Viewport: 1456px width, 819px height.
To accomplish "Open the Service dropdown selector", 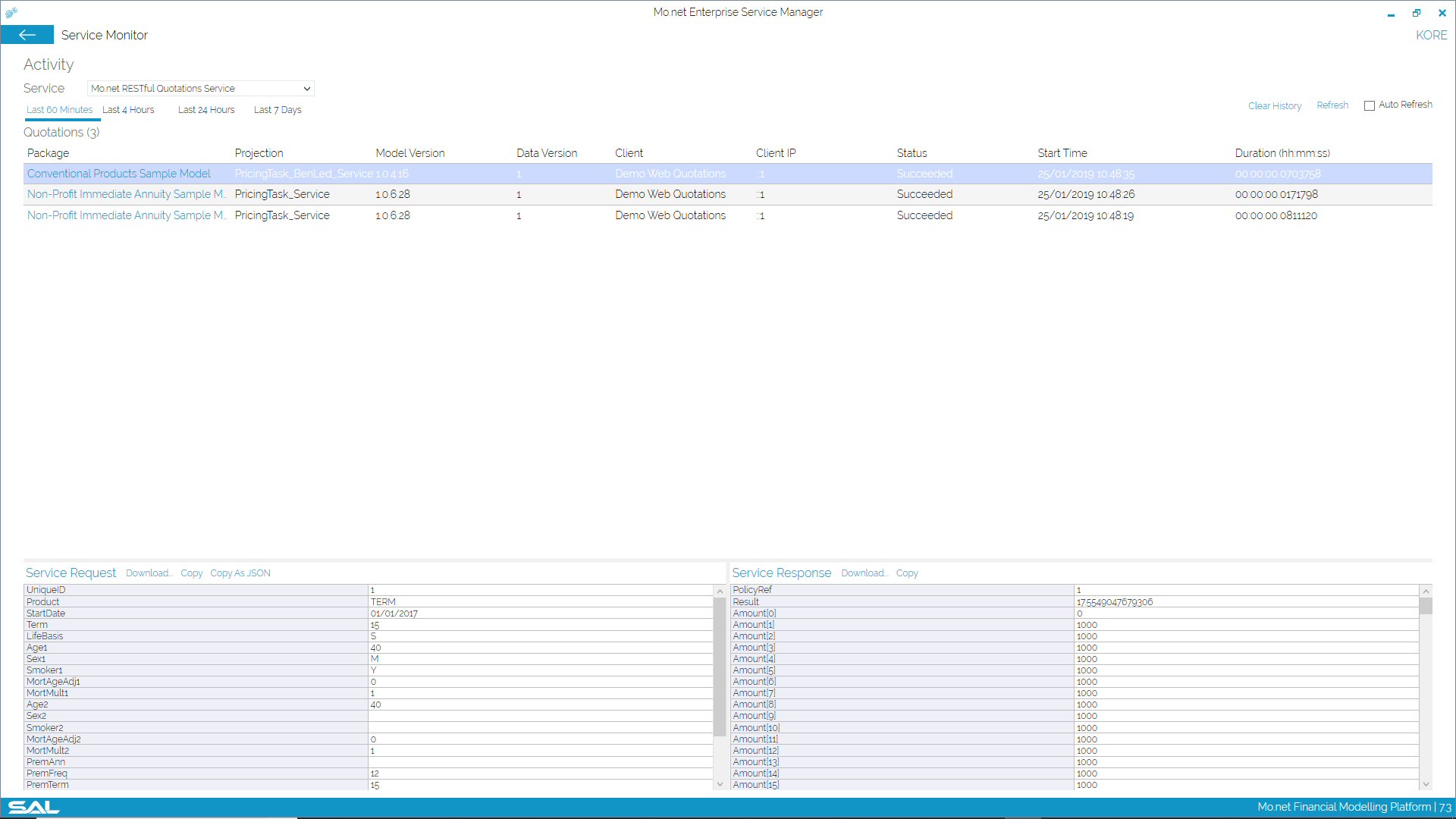I will tap(200, 88).
